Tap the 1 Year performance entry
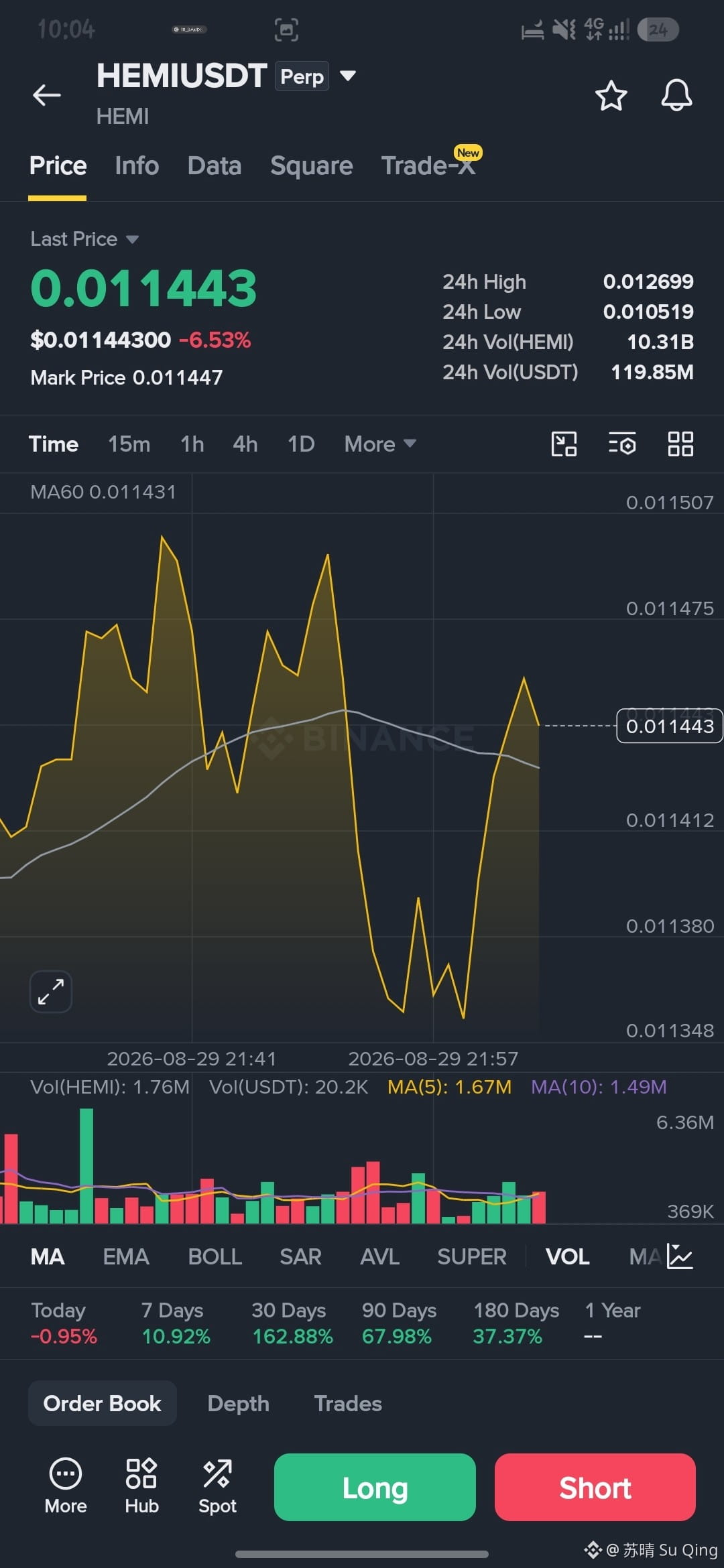 [612, 1323]
